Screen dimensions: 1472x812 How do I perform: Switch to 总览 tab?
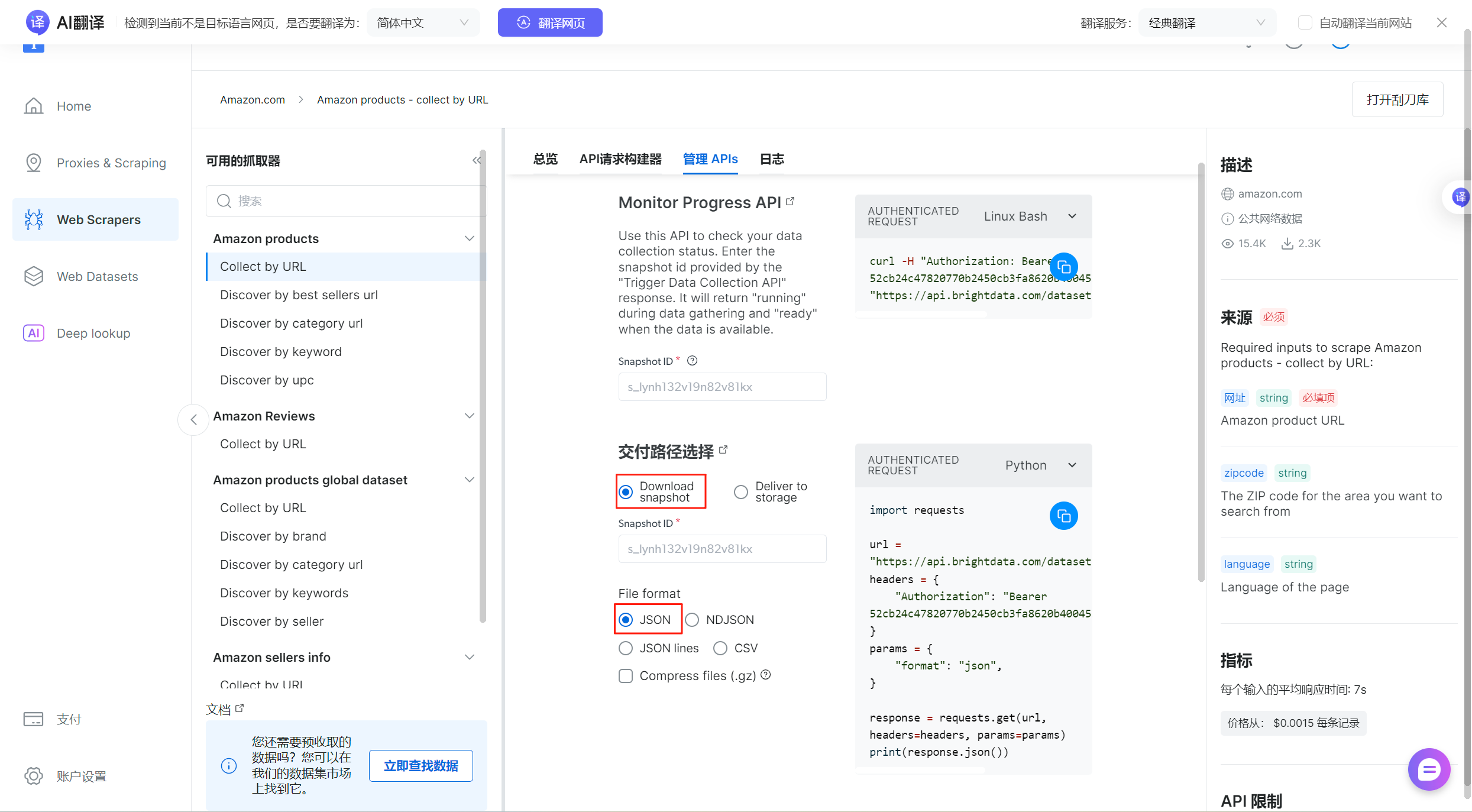click(545, 159)
